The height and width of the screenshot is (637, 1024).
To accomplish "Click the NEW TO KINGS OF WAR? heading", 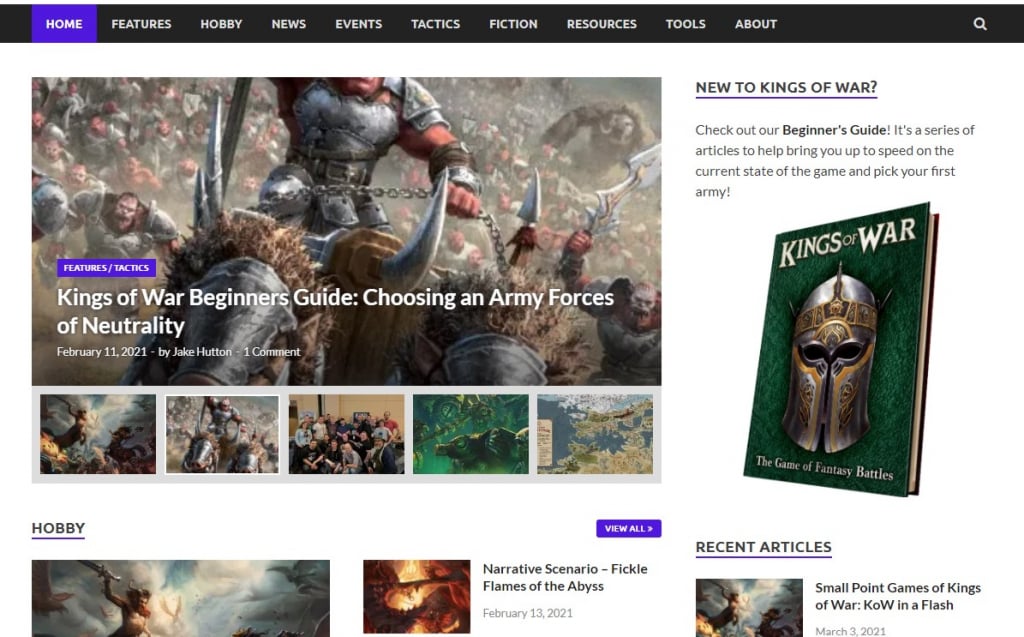I will pos(786,88).
